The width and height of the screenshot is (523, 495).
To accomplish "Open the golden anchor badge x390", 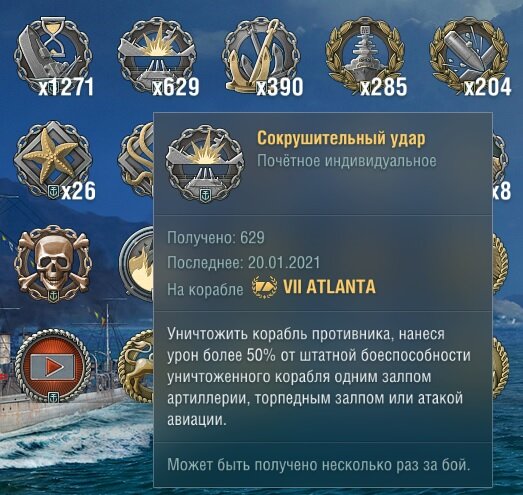I will (262, 56).
